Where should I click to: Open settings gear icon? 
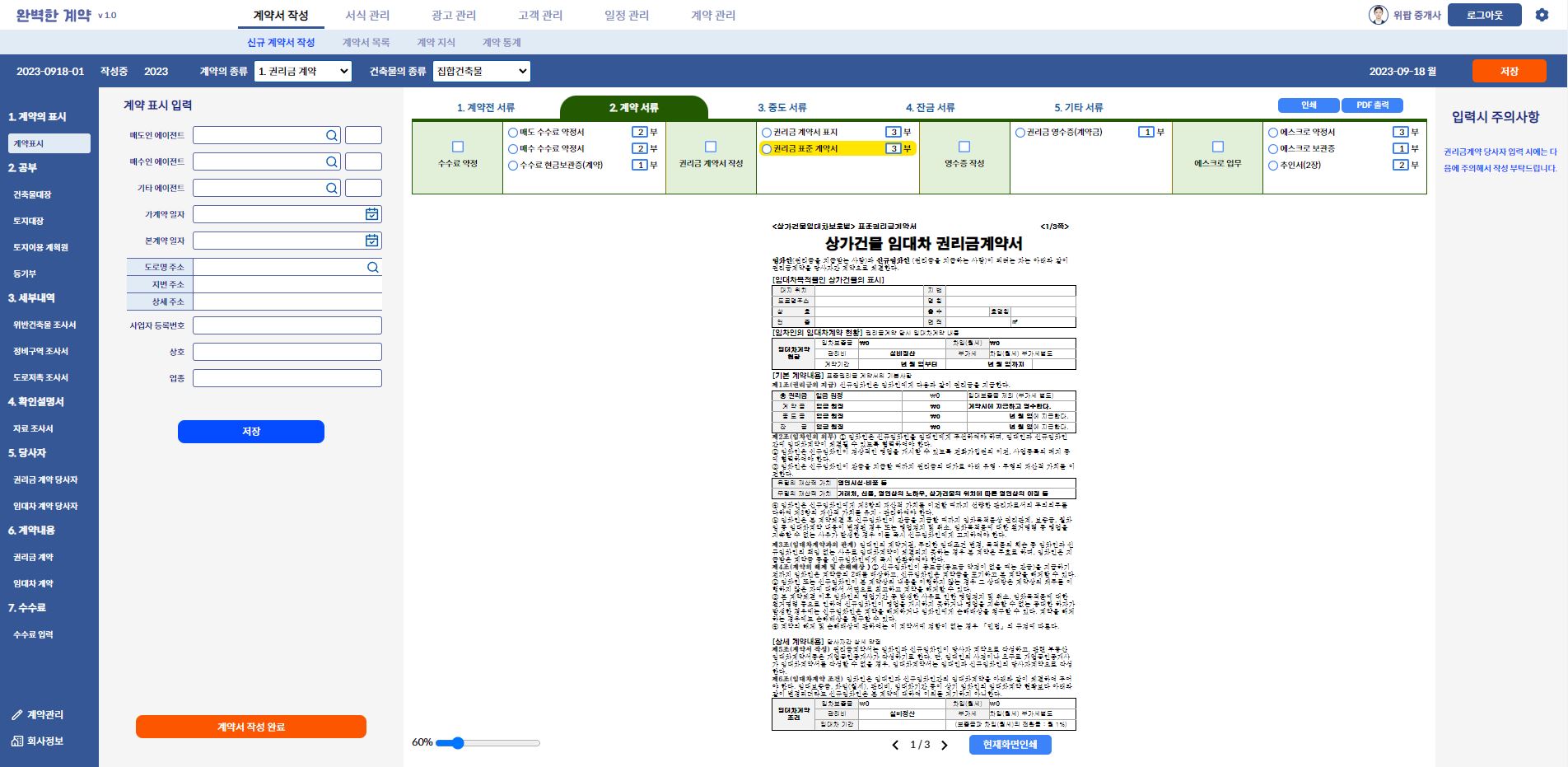[x=1542, y=15]
